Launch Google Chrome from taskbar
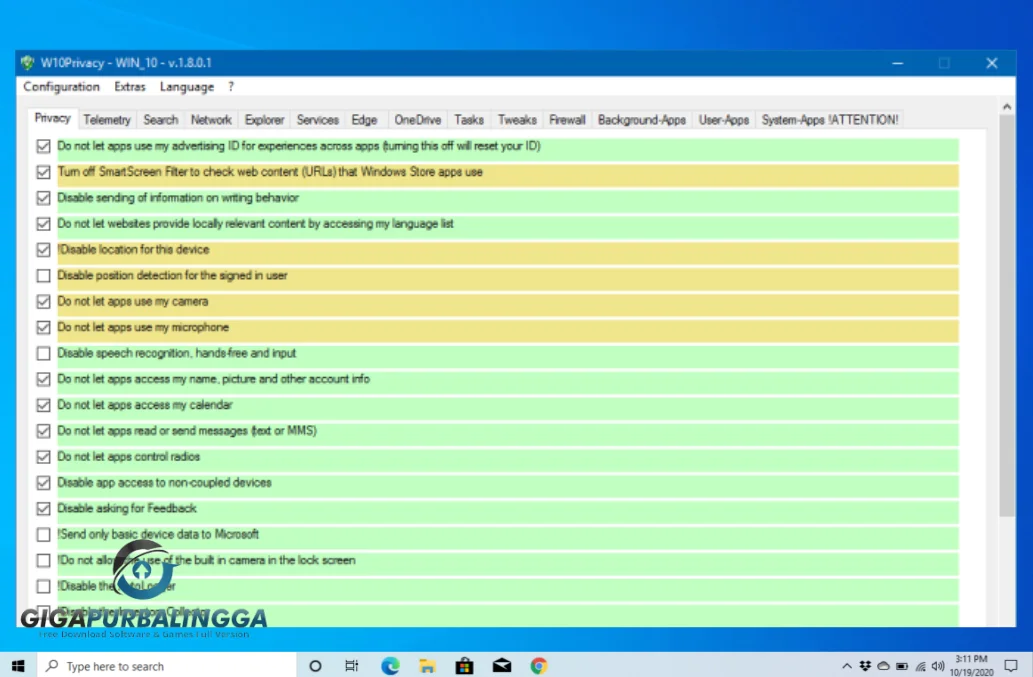 pos(539,666)
